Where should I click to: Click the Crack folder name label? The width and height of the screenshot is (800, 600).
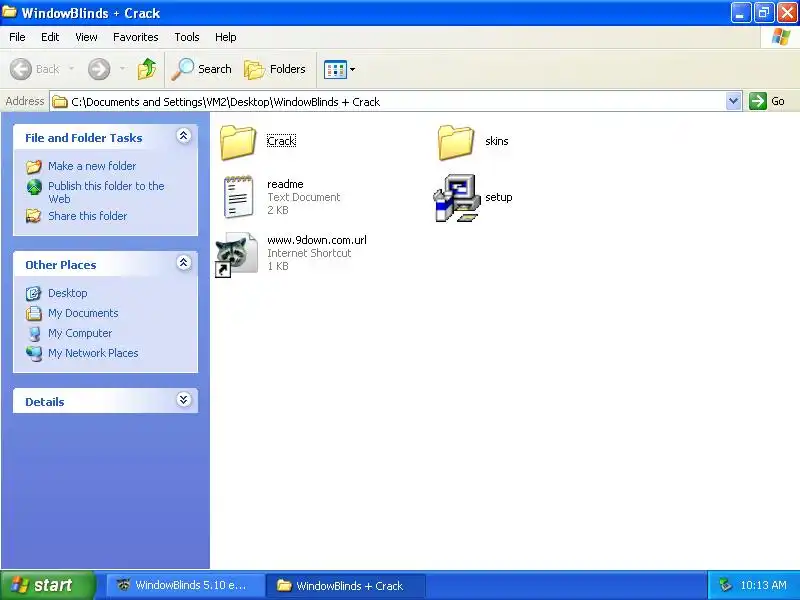coord(281,141)
